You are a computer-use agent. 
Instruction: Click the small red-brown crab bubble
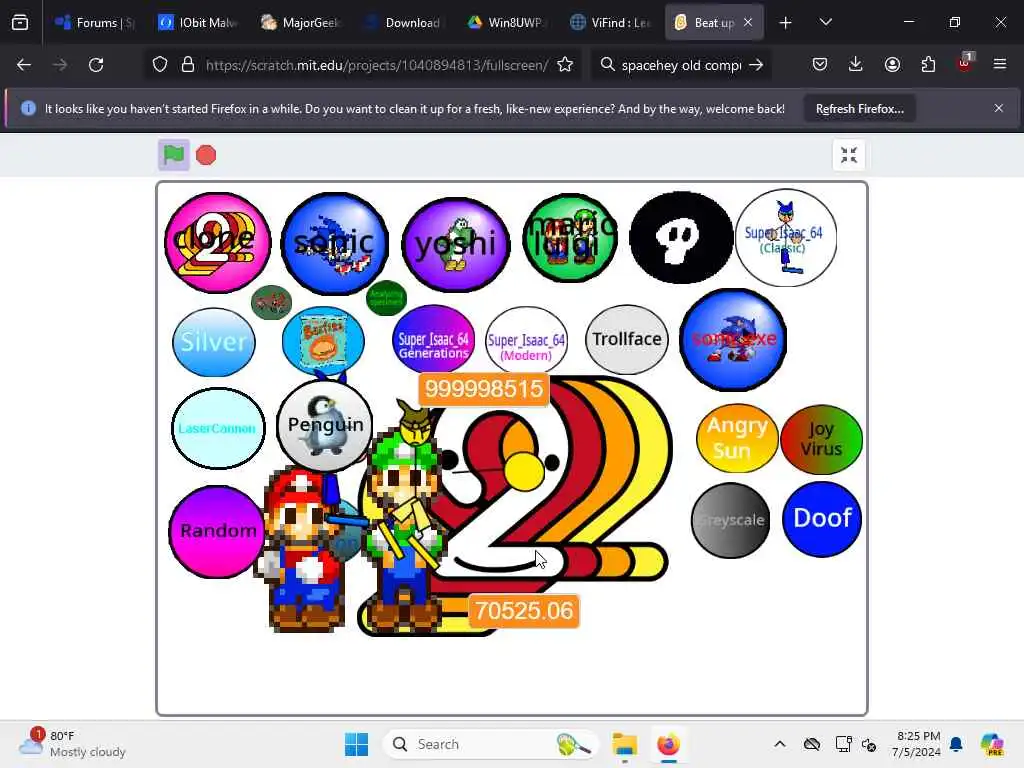[x=272, y=302]
